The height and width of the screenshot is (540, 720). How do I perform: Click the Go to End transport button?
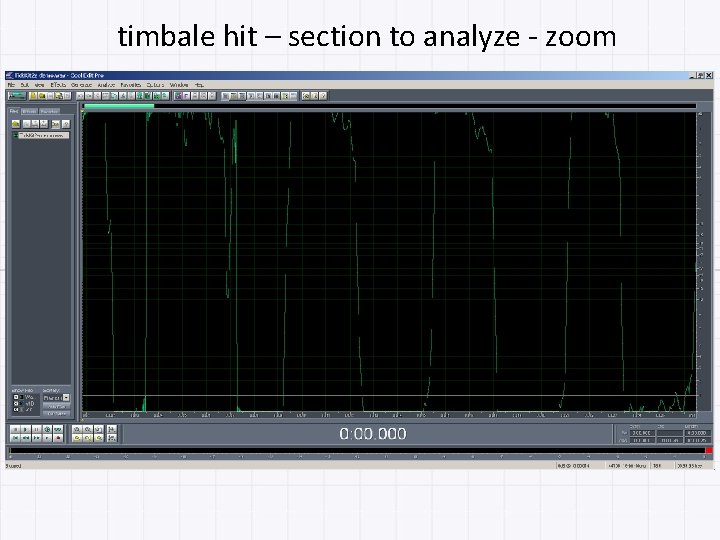click(48, 438)
